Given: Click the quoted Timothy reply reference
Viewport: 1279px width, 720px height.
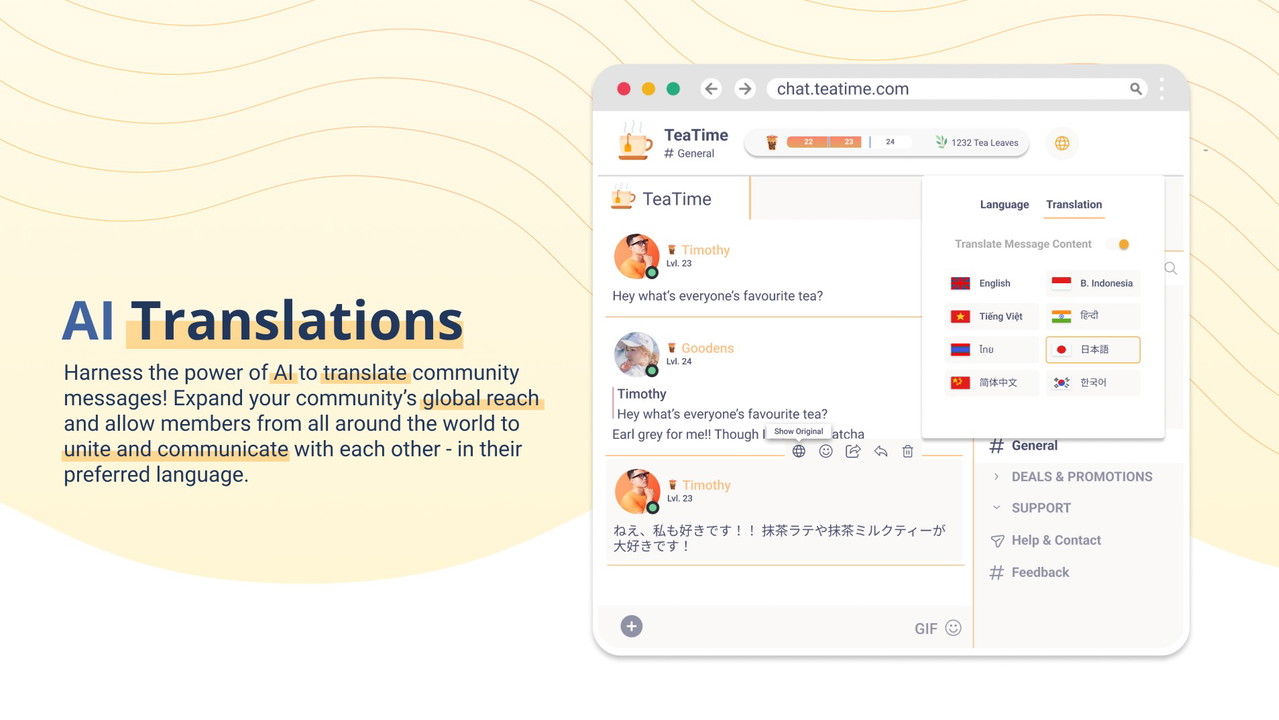Looking at the screenshot, I should (x=720, y=404).
